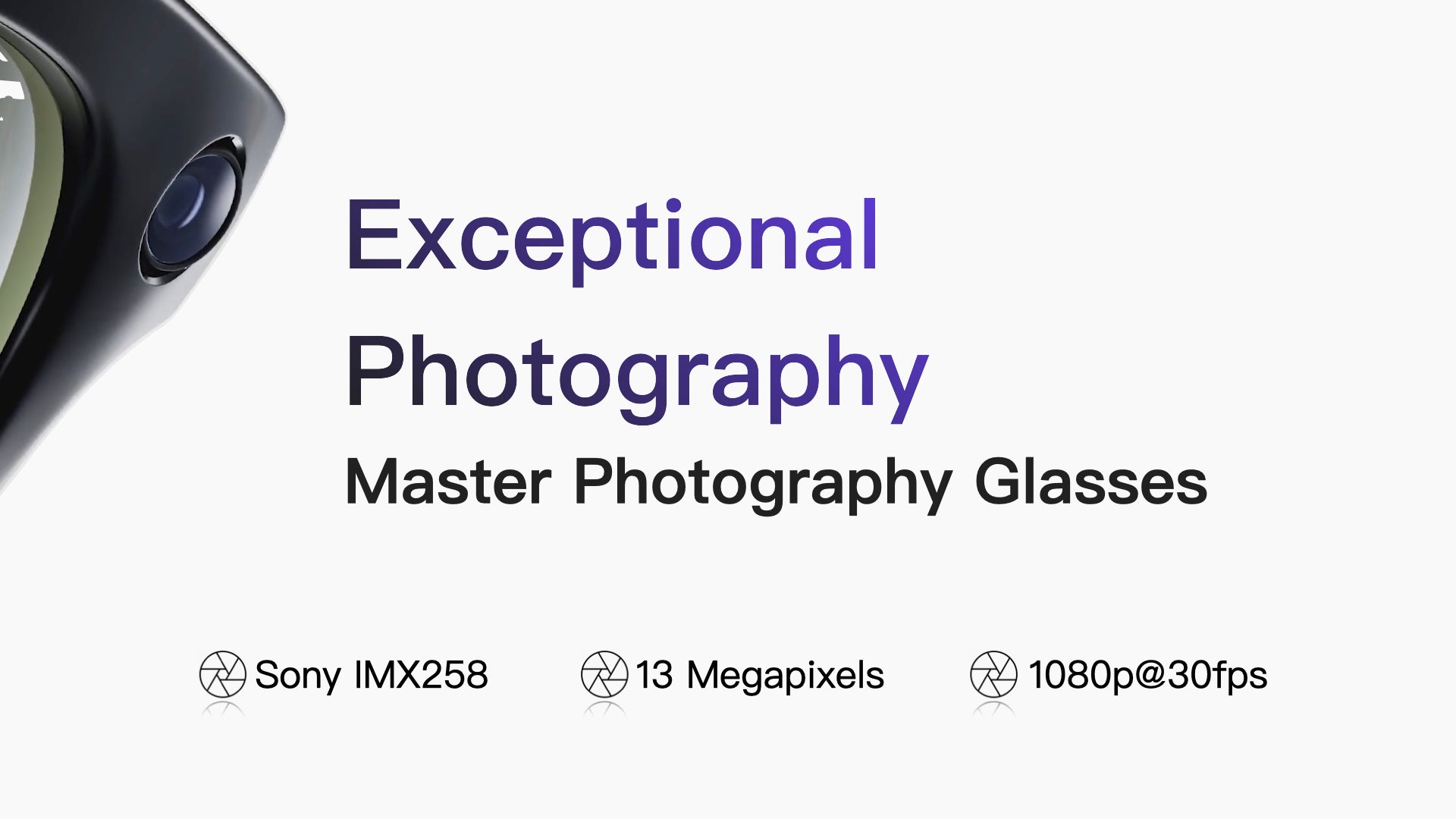Click the number 13 in the specs
The image size is (1456, 819).
(x=654, y=674)
